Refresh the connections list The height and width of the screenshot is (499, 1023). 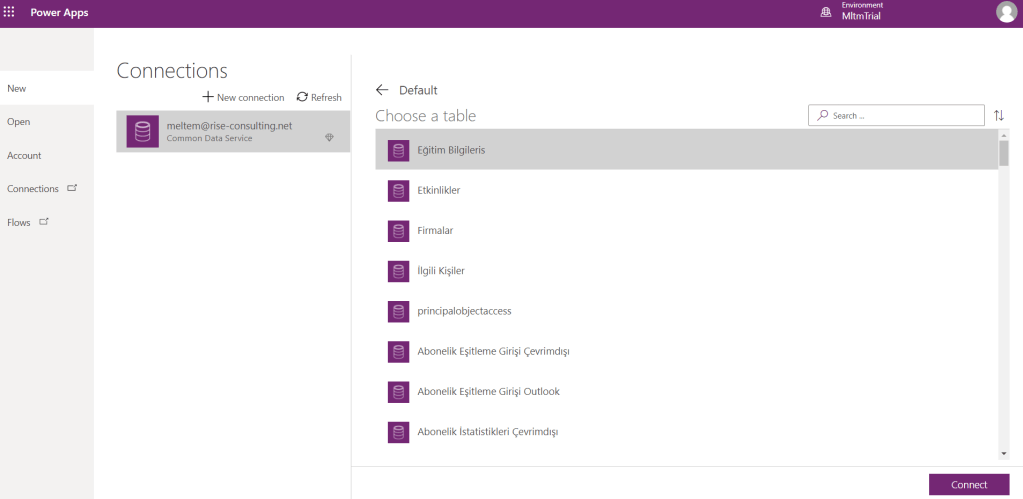[x=319, y=97]
